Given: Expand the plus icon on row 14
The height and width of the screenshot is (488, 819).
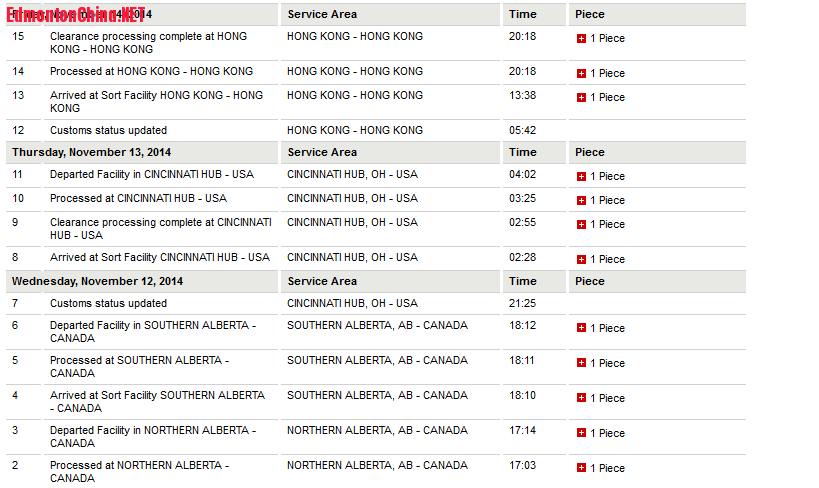Looking at the screenshot, I should (581, 73).
